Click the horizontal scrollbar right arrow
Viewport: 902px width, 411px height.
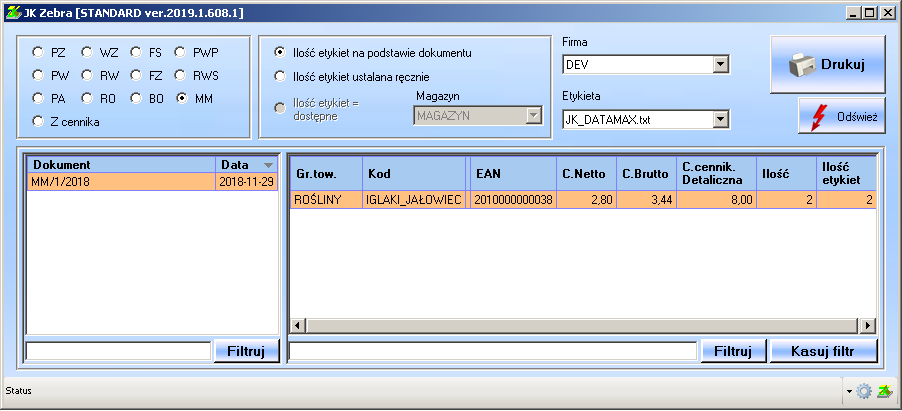[869, 326]
